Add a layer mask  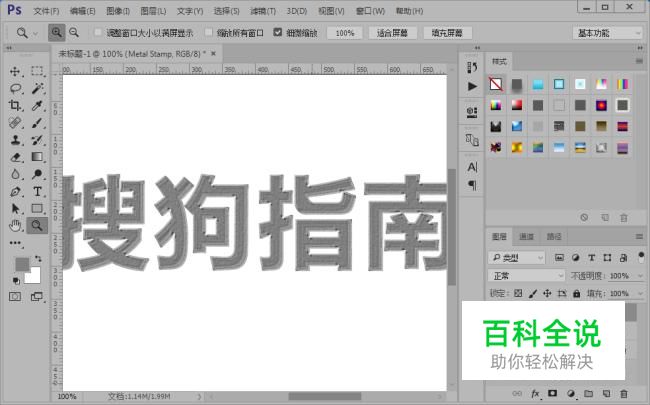click(x=553, y=393)
